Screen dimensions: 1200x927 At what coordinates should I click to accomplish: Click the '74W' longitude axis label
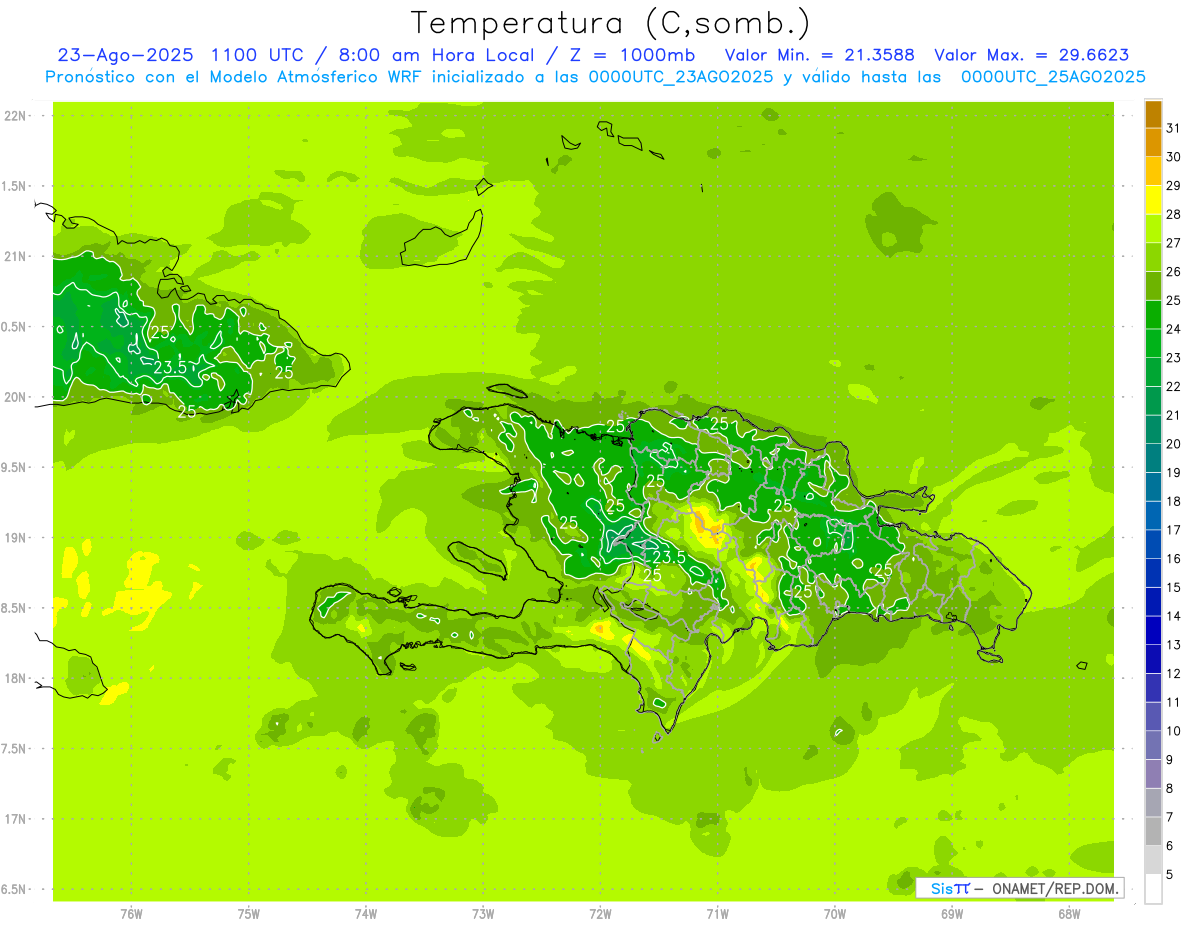pos(366,914)
